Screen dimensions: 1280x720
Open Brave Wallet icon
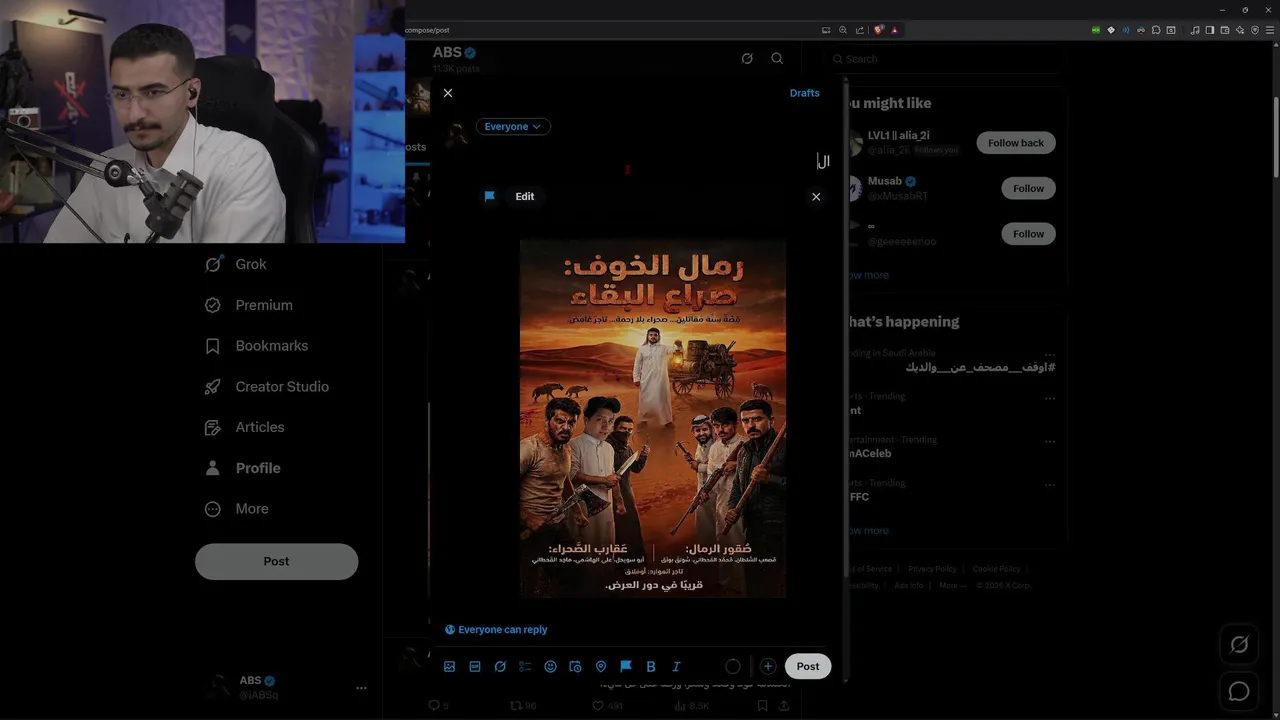click(x=1225, y=30)
